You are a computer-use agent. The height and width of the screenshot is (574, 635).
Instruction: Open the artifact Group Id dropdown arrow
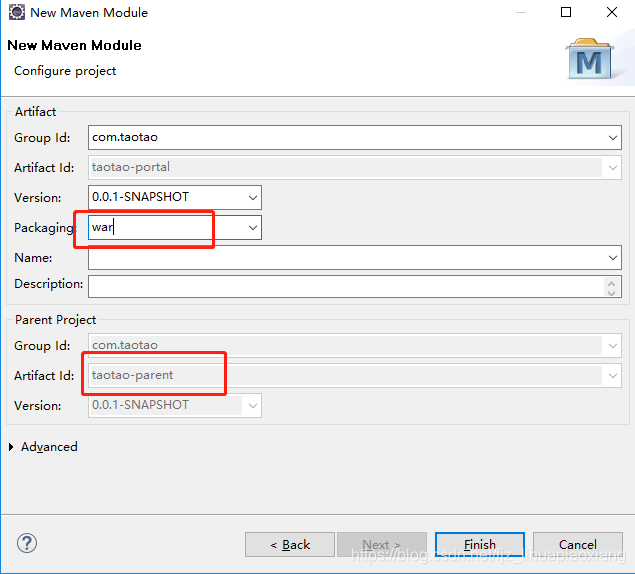[612, 138]
